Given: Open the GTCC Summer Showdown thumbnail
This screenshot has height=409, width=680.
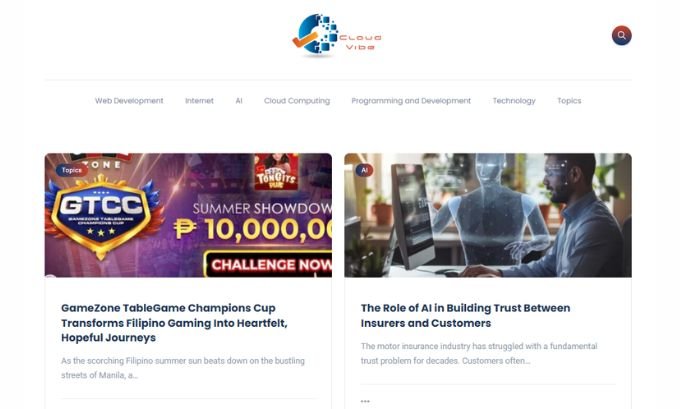Looking at the screenshot, I should tap(188, 215).
